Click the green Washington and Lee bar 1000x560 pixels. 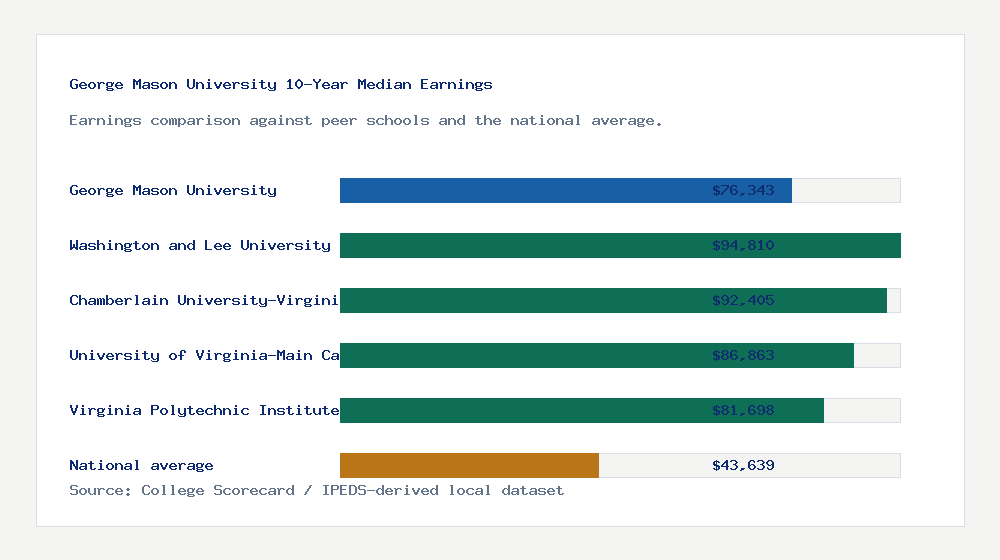tap(620, 246)
